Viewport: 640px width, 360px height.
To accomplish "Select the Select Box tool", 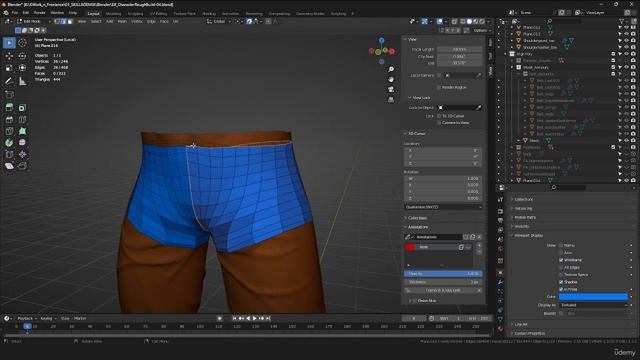I will (x=9, y=42).
